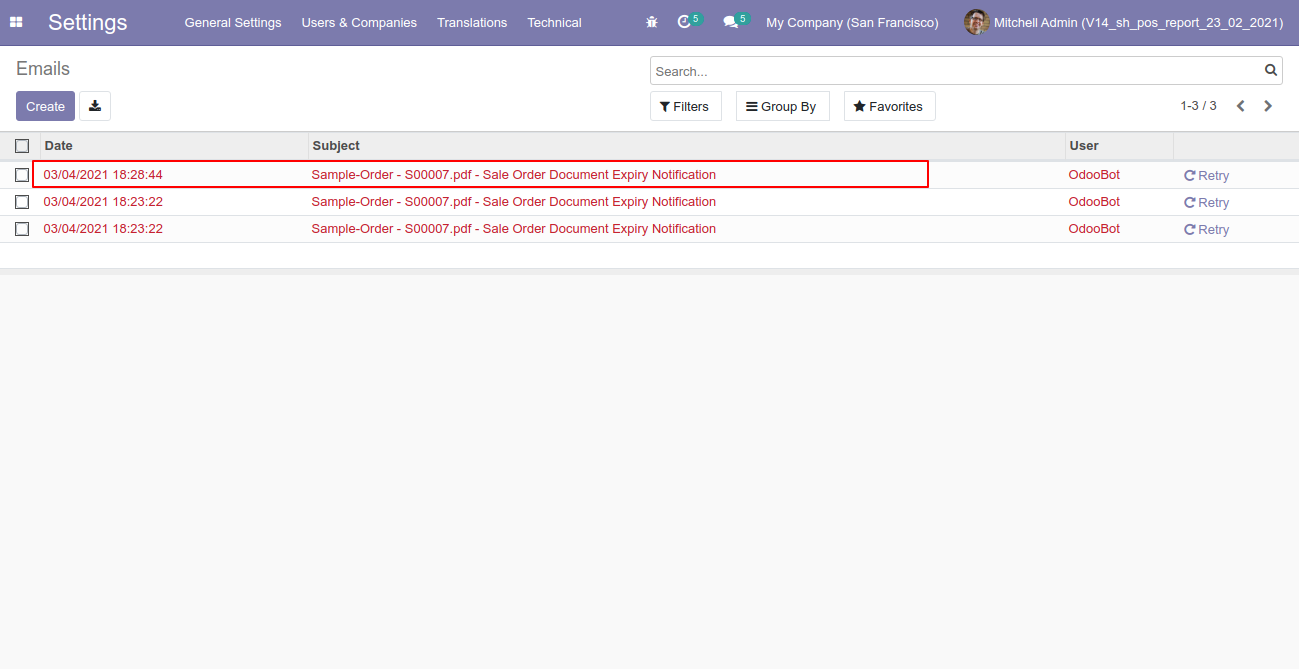This screenshot has width=1299, height=669.
Task: Open the Filters dropdown
Action: click(x=686, y=106)
